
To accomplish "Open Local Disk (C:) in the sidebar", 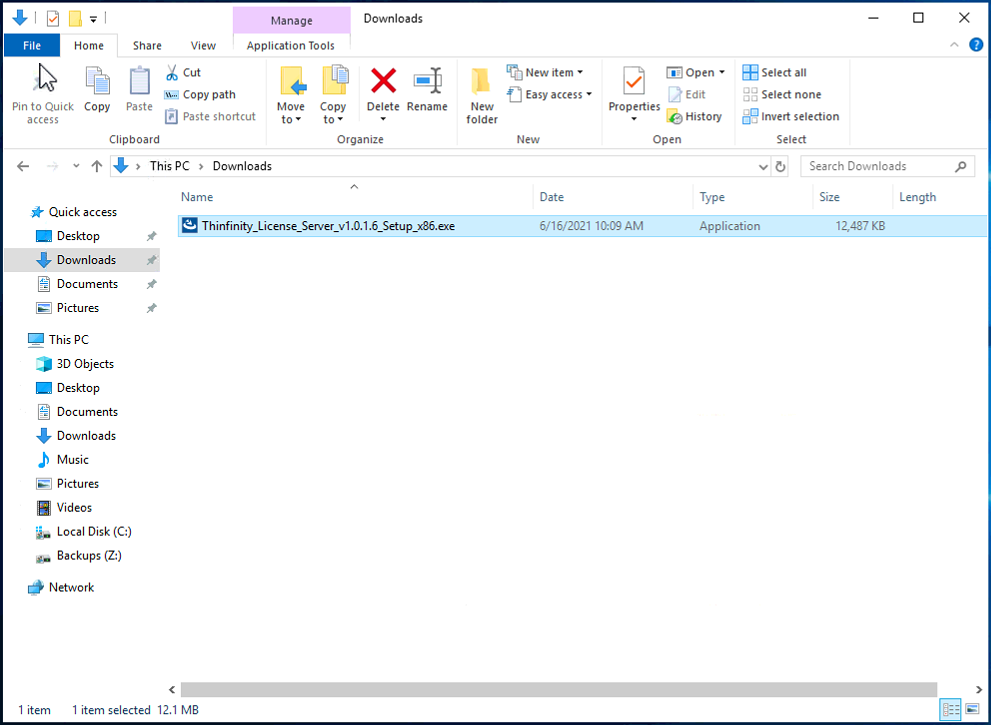I will click(92, 531).
